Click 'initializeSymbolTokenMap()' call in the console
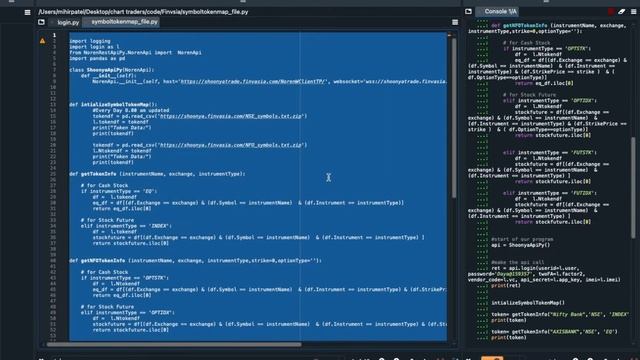Image resolution: width=640 pixels, height=360 pixels. pos(528,303)
